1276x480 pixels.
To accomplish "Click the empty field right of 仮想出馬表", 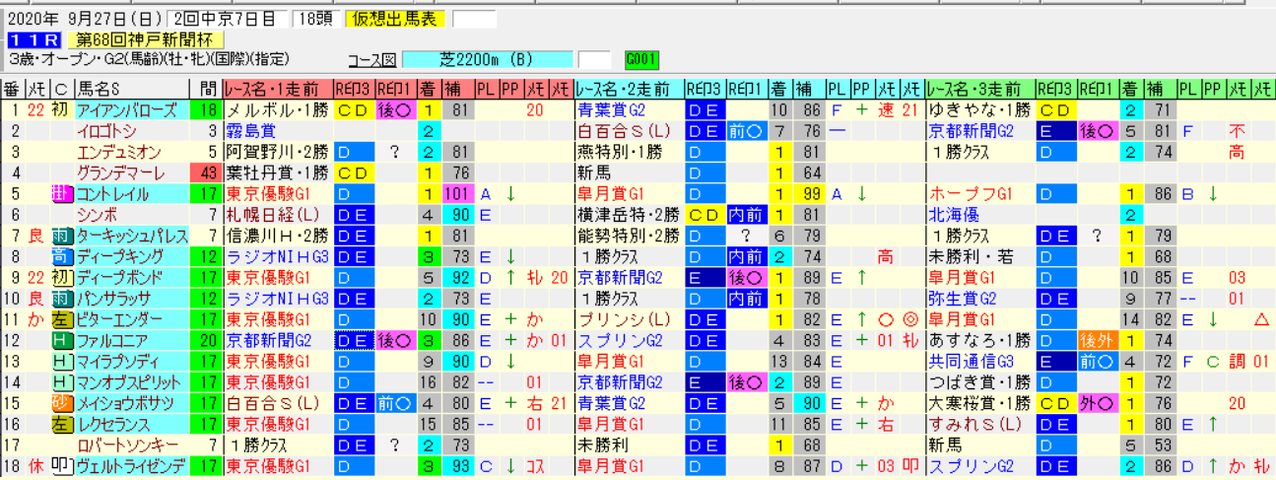I will tap(474, 19).
